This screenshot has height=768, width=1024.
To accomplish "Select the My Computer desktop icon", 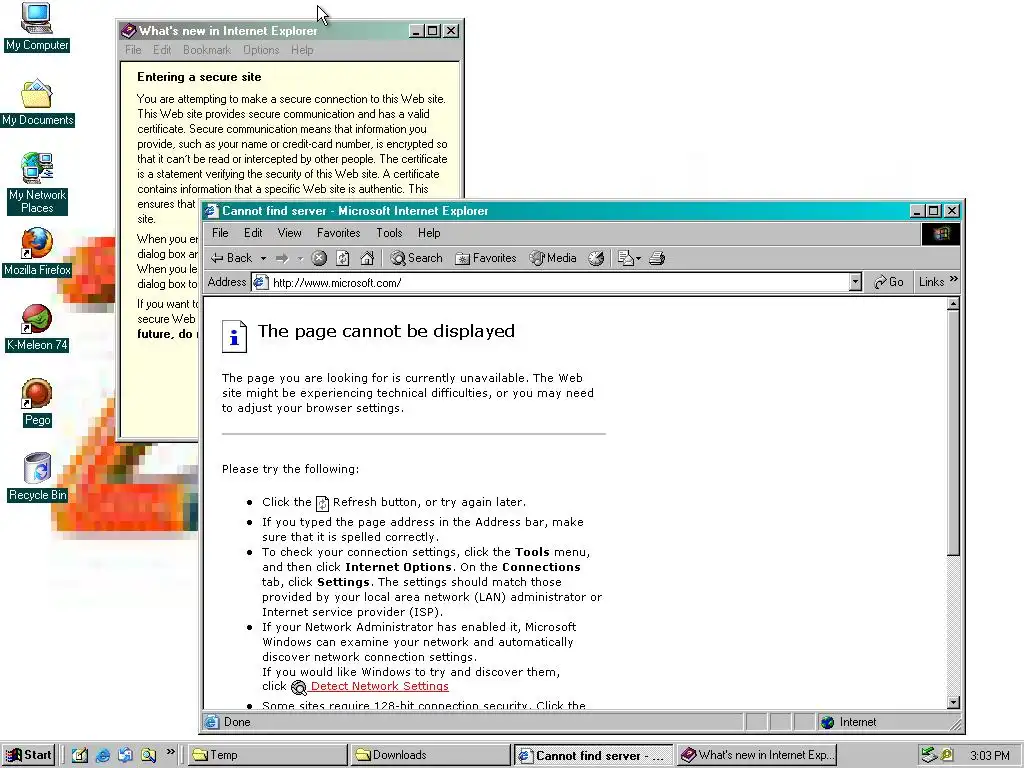I will (x=37, y=27).
